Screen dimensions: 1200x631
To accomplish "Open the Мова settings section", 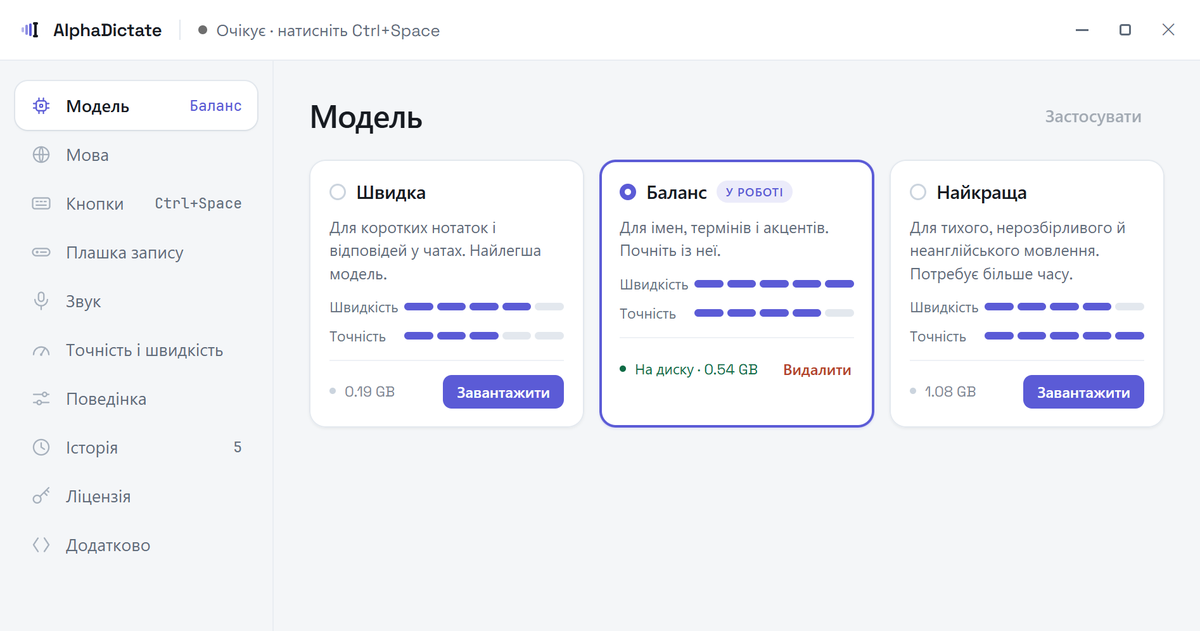I will click(x=136, y=155).
